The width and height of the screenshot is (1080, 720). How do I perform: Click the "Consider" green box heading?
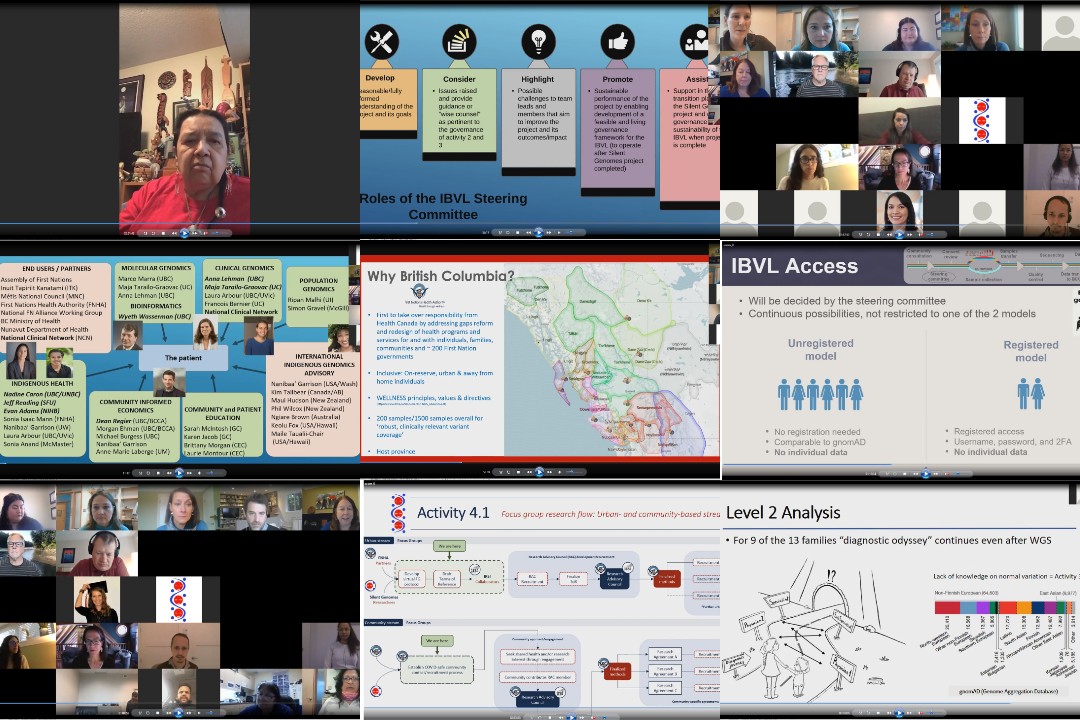(459, 79)
